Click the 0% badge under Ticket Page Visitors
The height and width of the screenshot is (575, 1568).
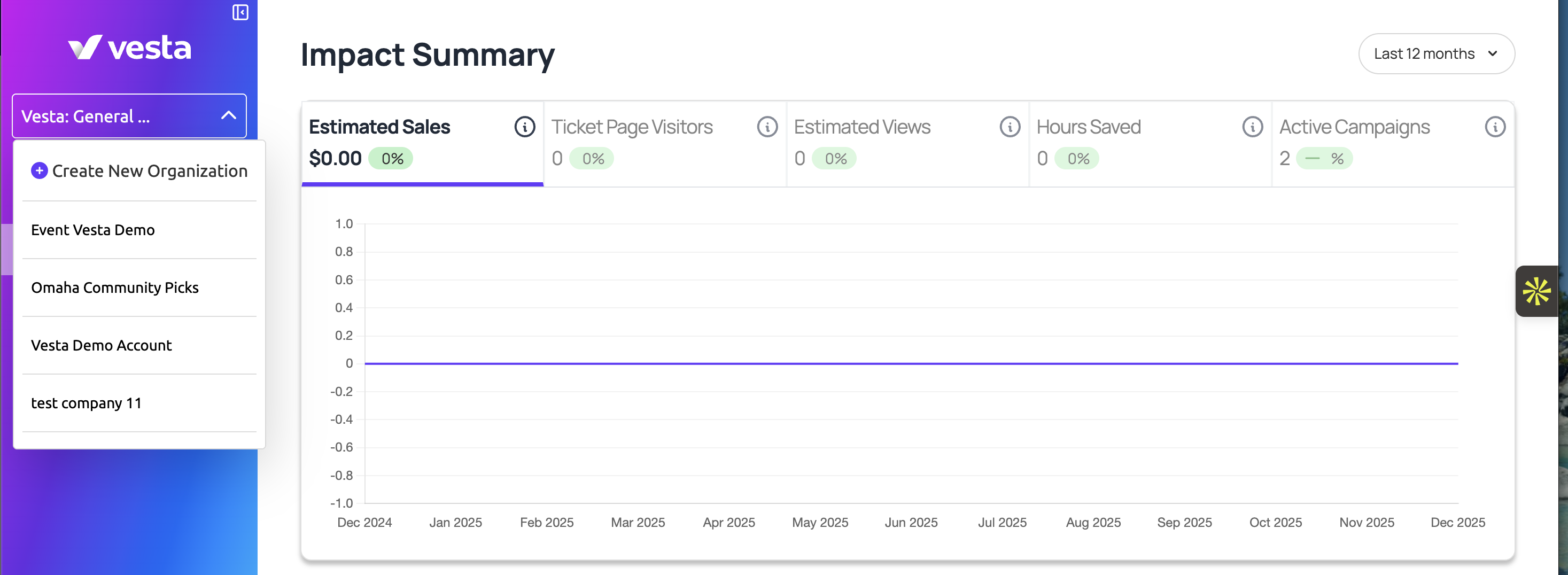(x=592, y=158)
